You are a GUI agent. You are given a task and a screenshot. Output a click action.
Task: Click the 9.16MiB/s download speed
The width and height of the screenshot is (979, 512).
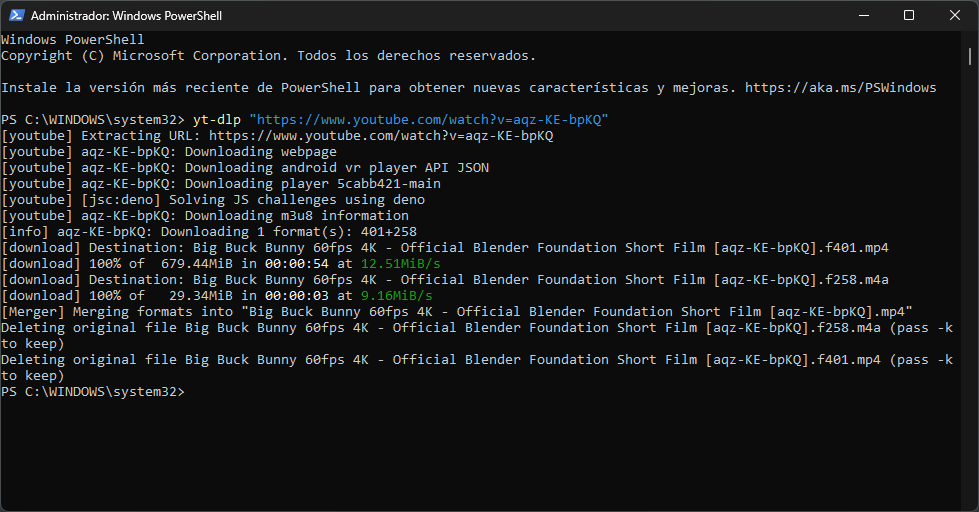click(396, 295)
